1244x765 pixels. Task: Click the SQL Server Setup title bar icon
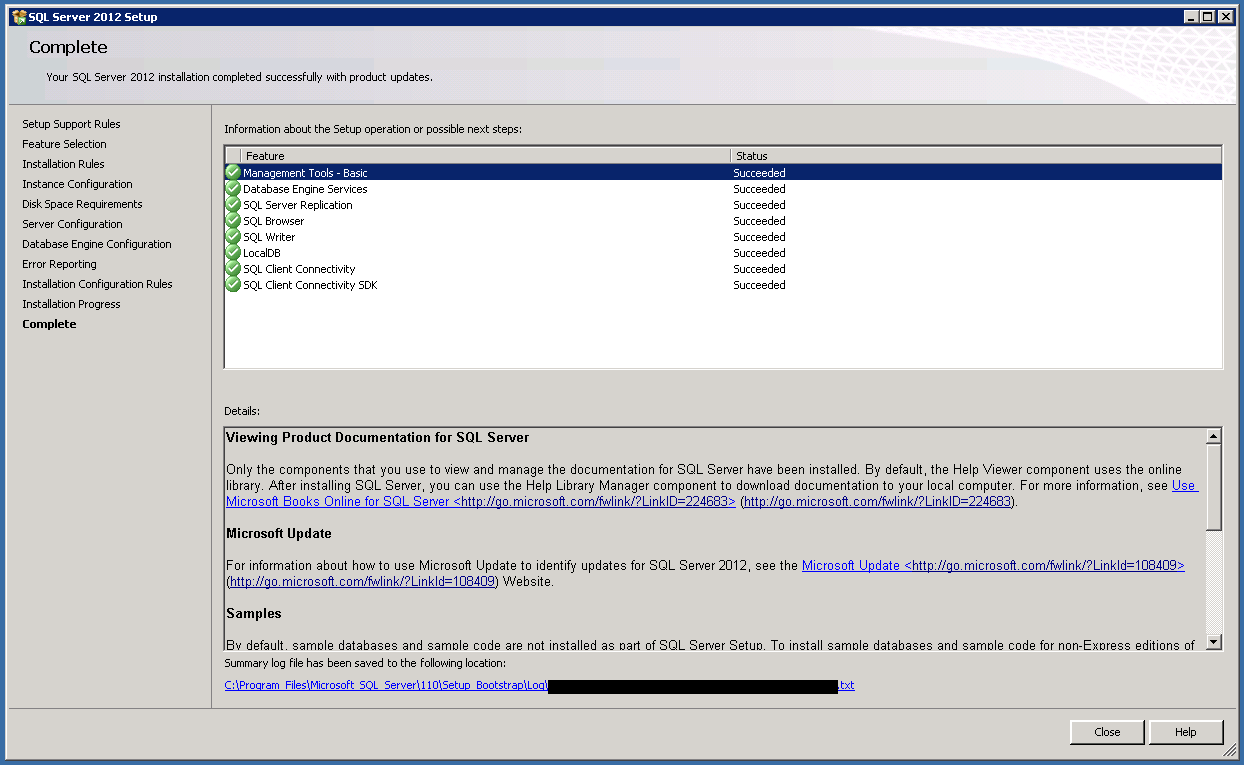(x=18, y=16)
